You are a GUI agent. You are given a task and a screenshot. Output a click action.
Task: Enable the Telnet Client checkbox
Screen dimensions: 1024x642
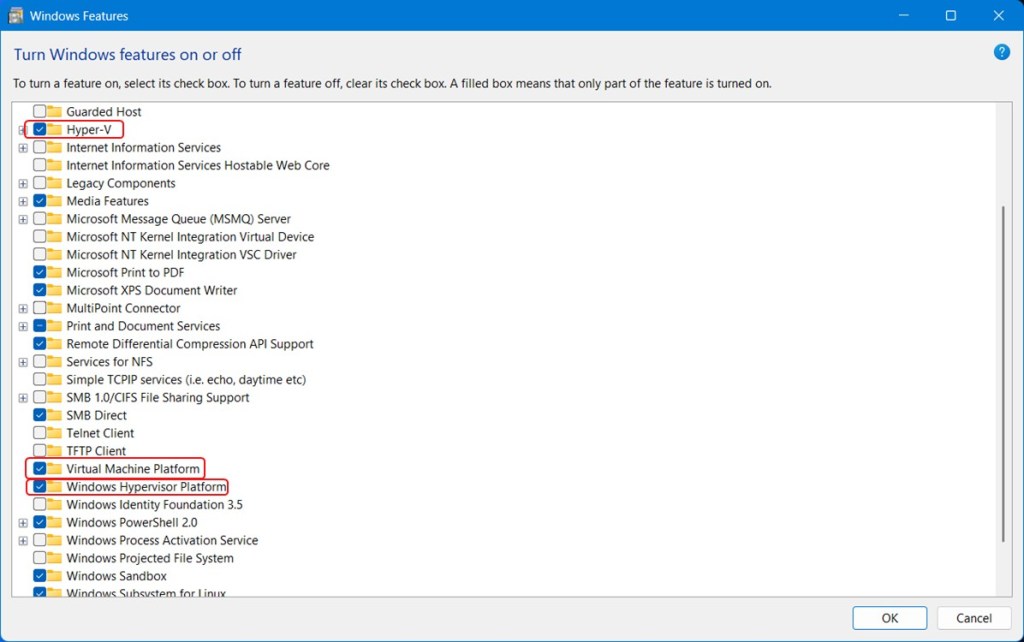39,432
